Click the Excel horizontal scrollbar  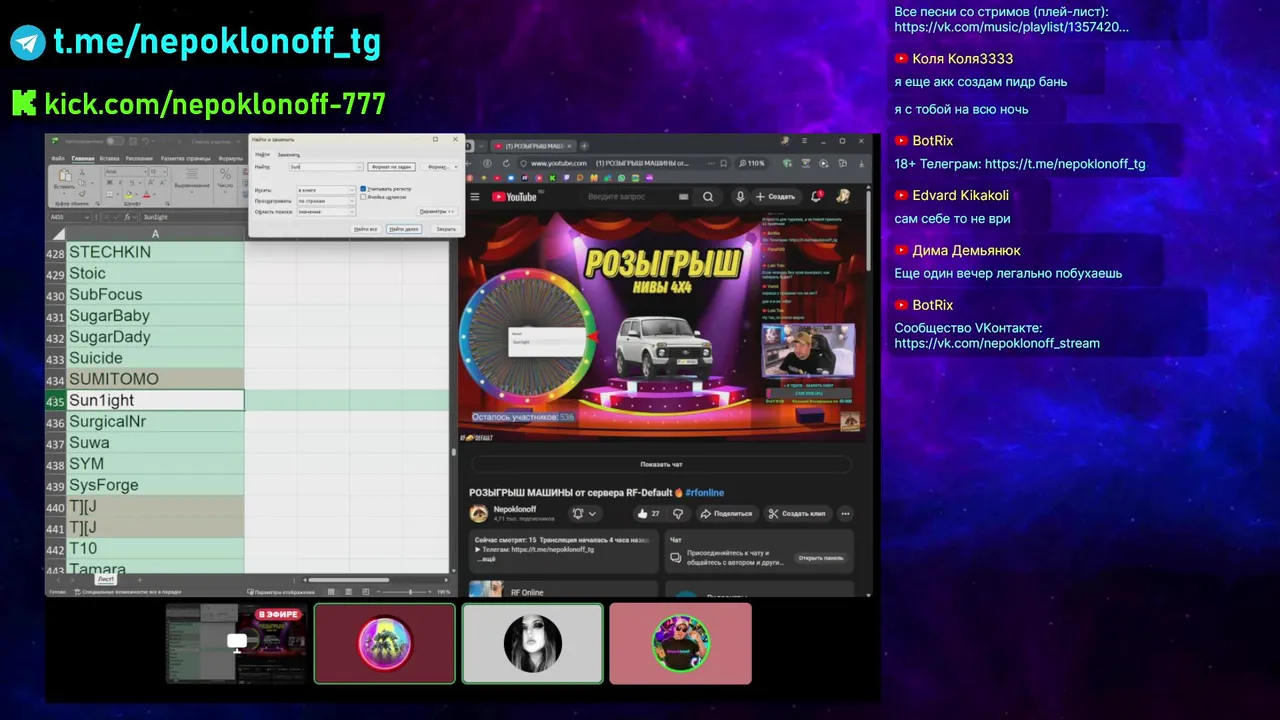click(348, 579)
